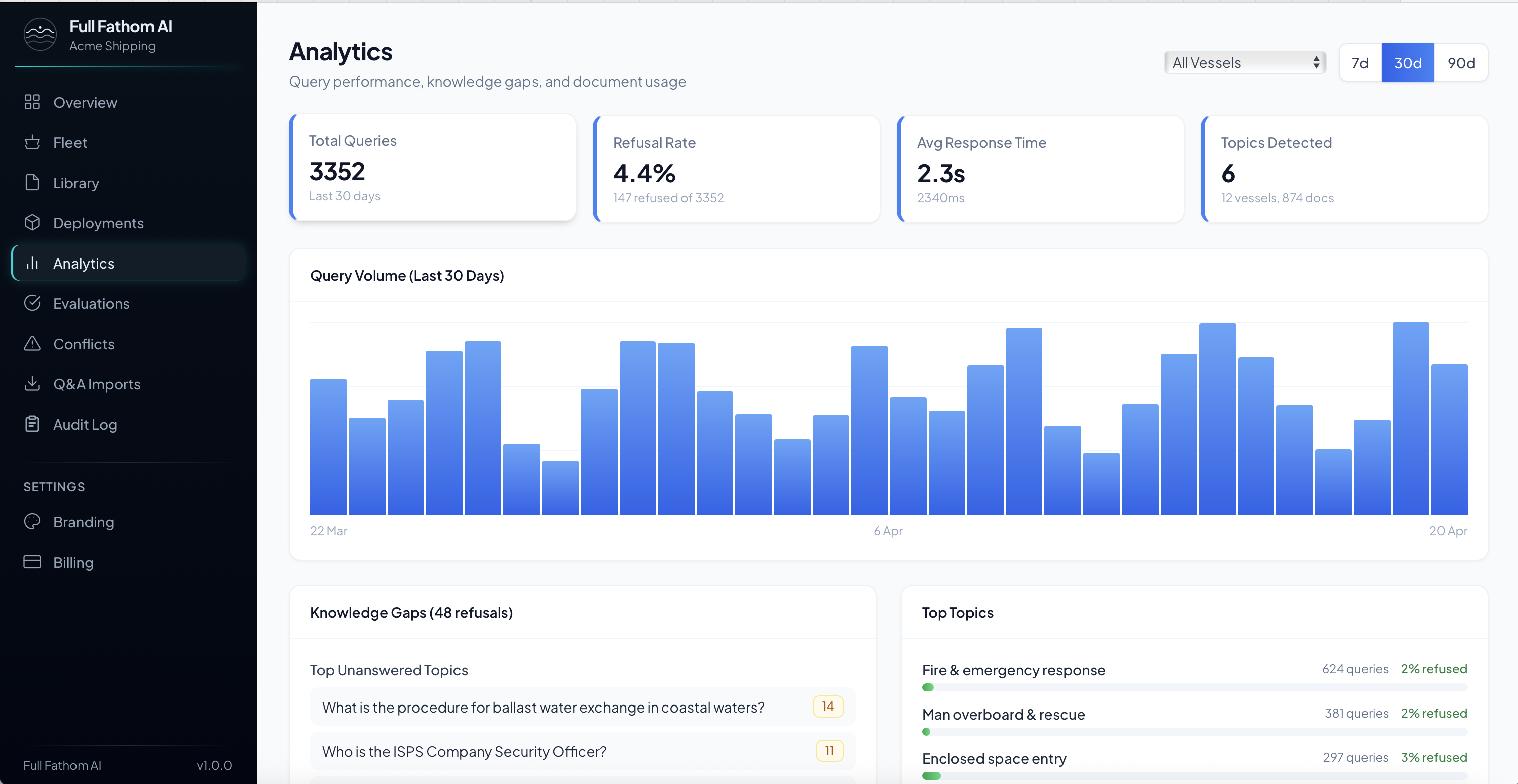The width and height of the screenshot is (1518, 784).
Task: Open the All Vessels dropdown
Action: [x=1245, y=62]
